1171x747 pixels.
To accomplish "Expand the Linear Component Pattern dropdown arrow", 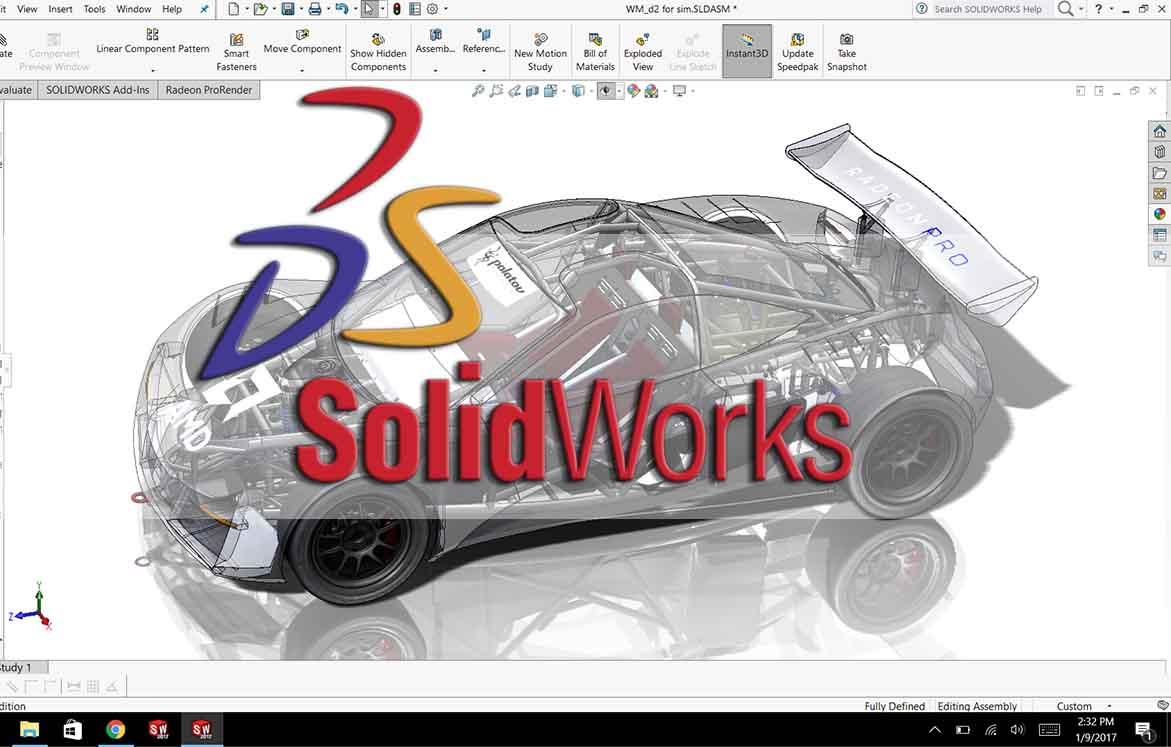I will pos(152,69).
